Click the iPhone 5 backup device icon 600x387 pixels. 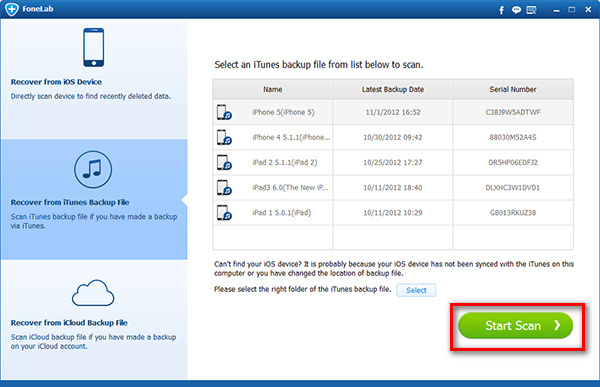[x=224, y=112]
